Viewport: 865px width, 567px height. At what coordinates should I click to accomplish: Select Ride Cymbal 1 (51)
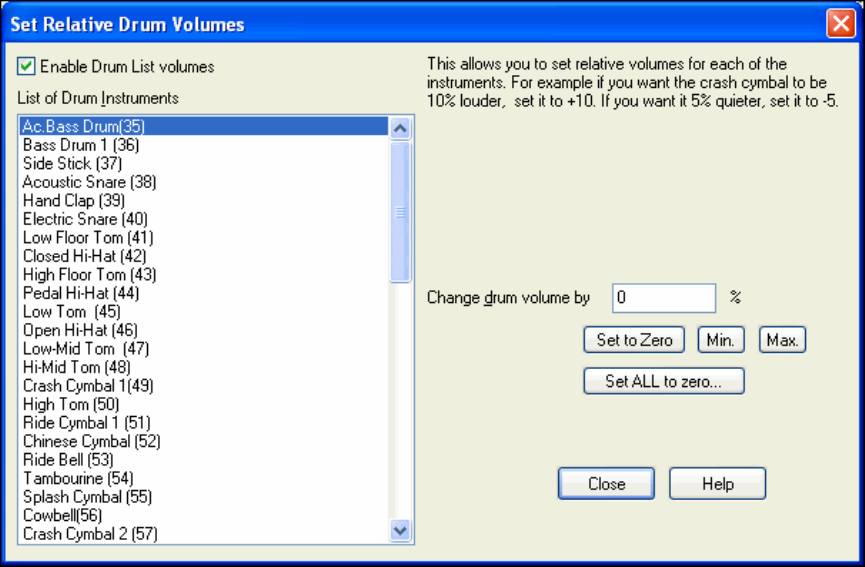(204, 422)
